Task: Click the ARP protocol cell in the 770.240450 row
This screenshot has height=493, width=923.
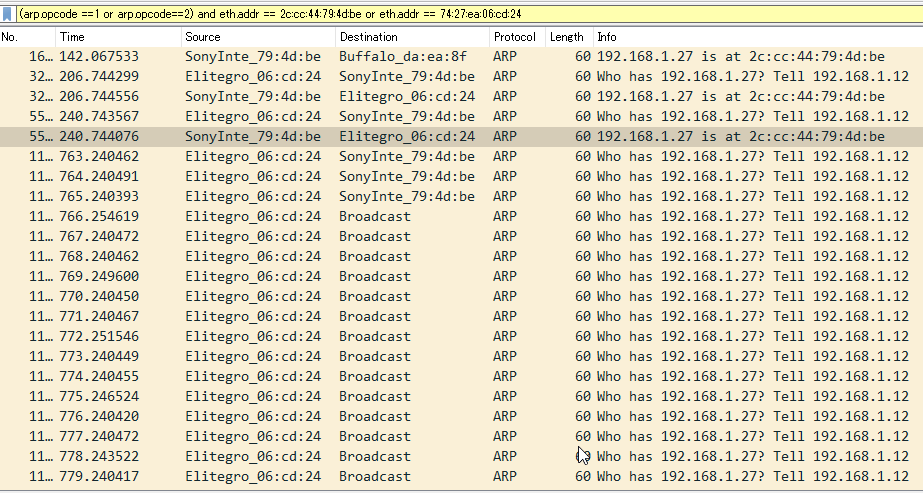Action: pos(504,297)
